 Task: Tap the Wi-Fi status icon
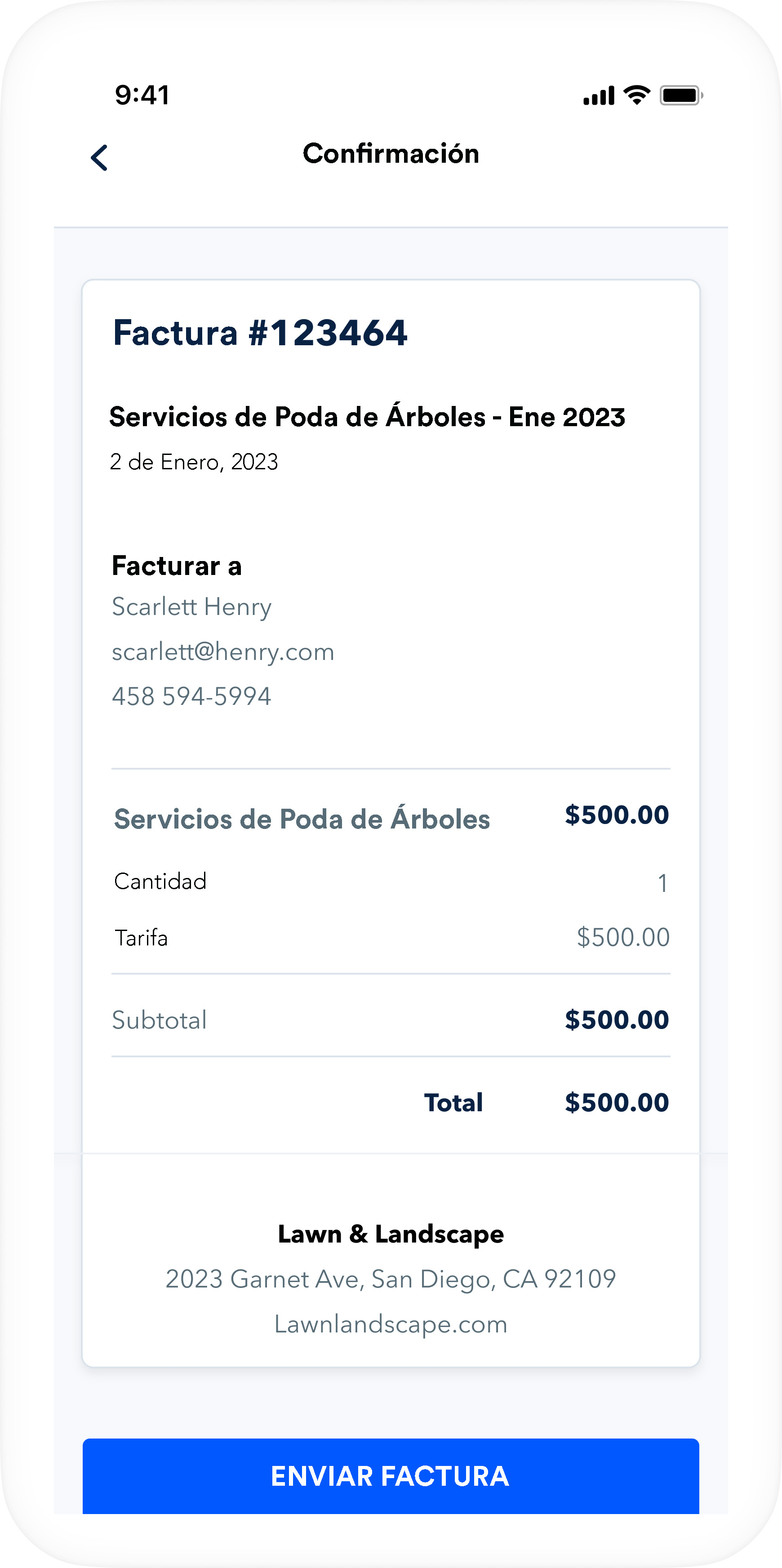coord(637,95)
